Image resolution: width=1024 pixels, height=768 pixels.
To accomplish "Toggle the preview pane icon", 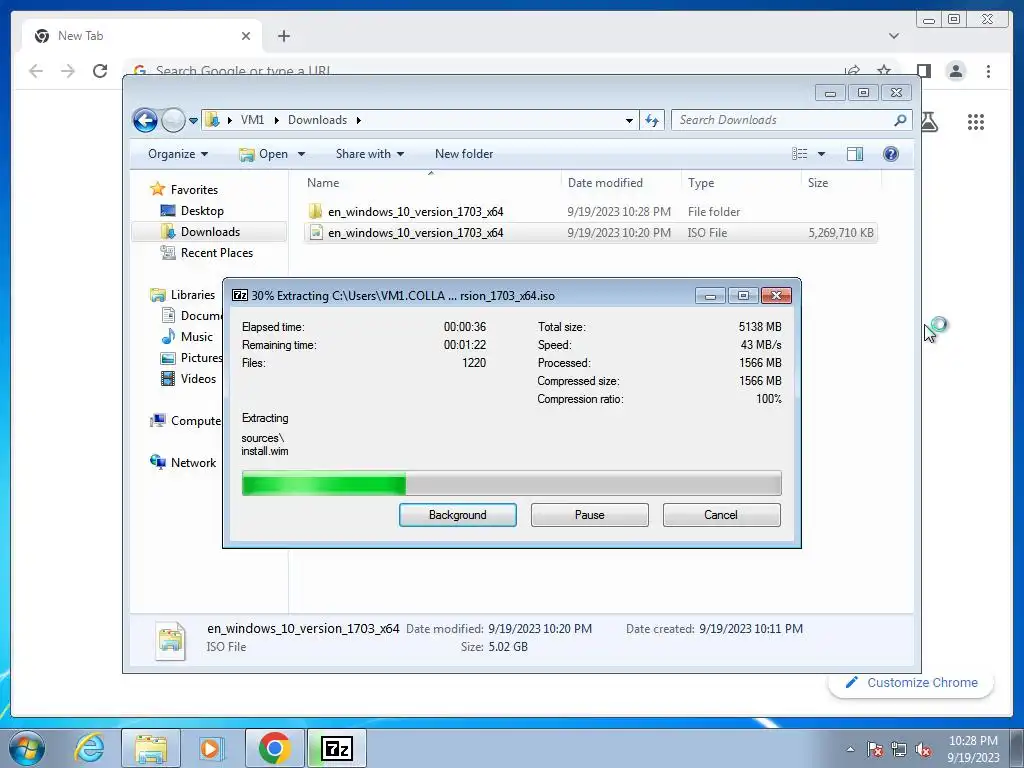I will pyautogui.click(x=855, y=154).
